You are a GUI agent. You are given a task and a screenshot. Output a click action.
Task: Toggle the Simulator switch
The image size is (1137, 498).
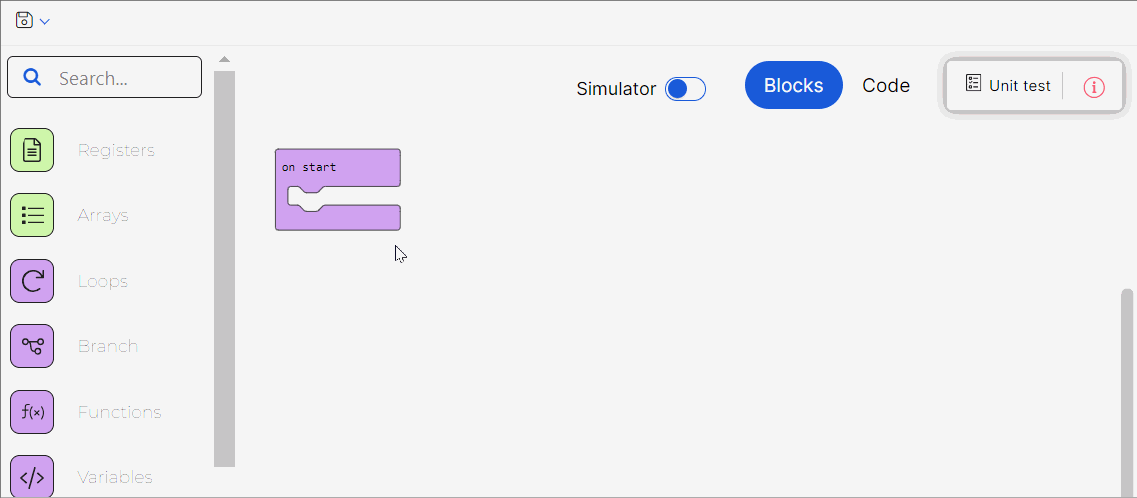685,89
